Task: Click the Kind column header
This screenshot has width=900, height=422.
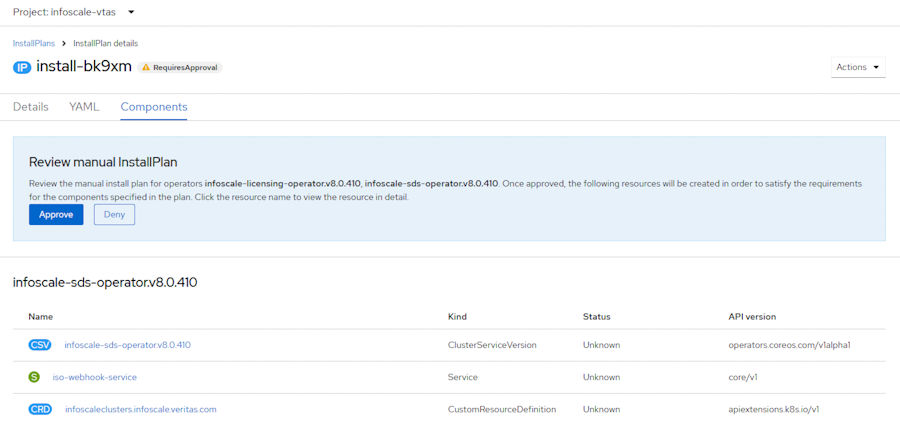Action: point(457,317)
